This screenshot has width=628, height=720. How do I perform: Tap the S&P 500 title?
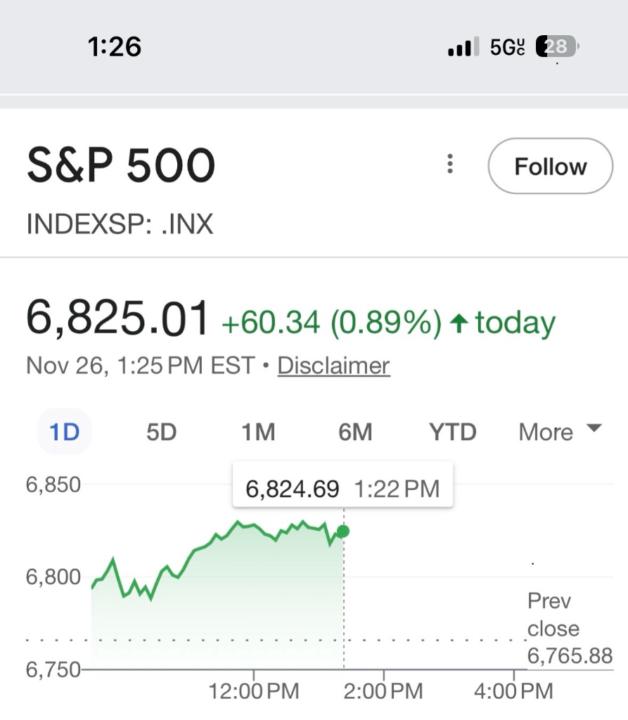121,166
